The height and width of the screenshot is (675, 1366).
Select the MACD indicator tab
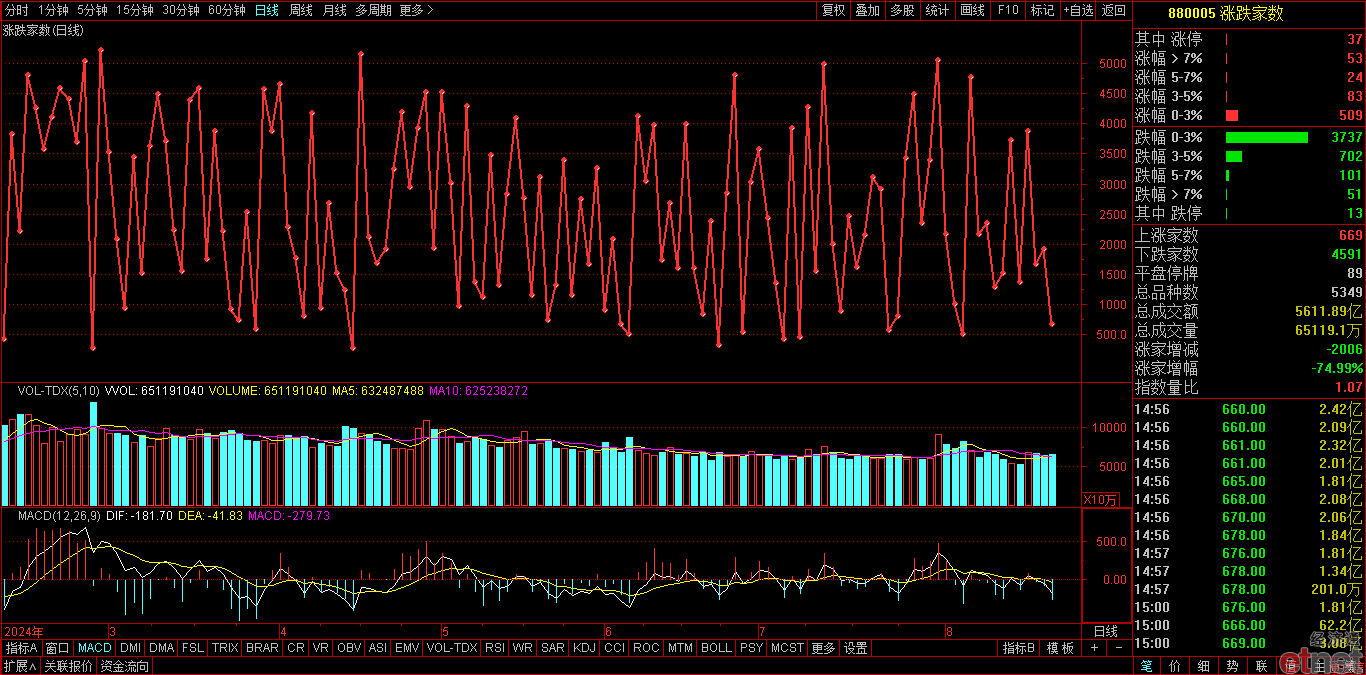(95, 648)
